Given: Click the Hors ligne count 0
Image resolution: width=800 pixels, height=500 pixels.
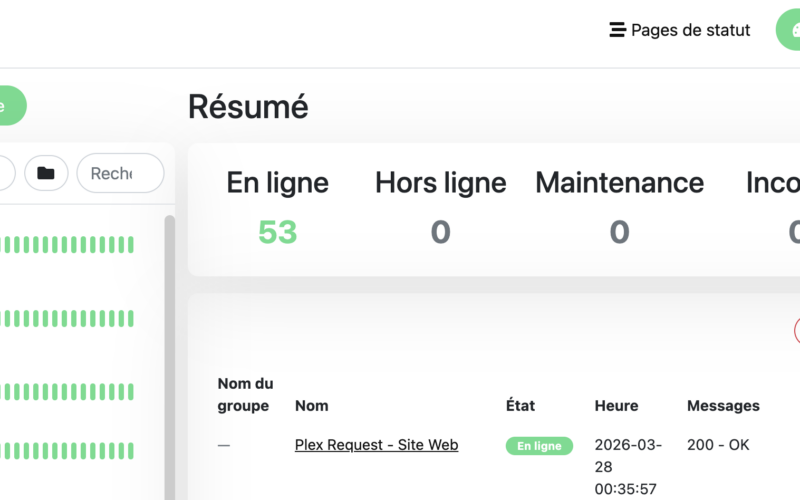Looking at the screenshot, I should point(441,232).
